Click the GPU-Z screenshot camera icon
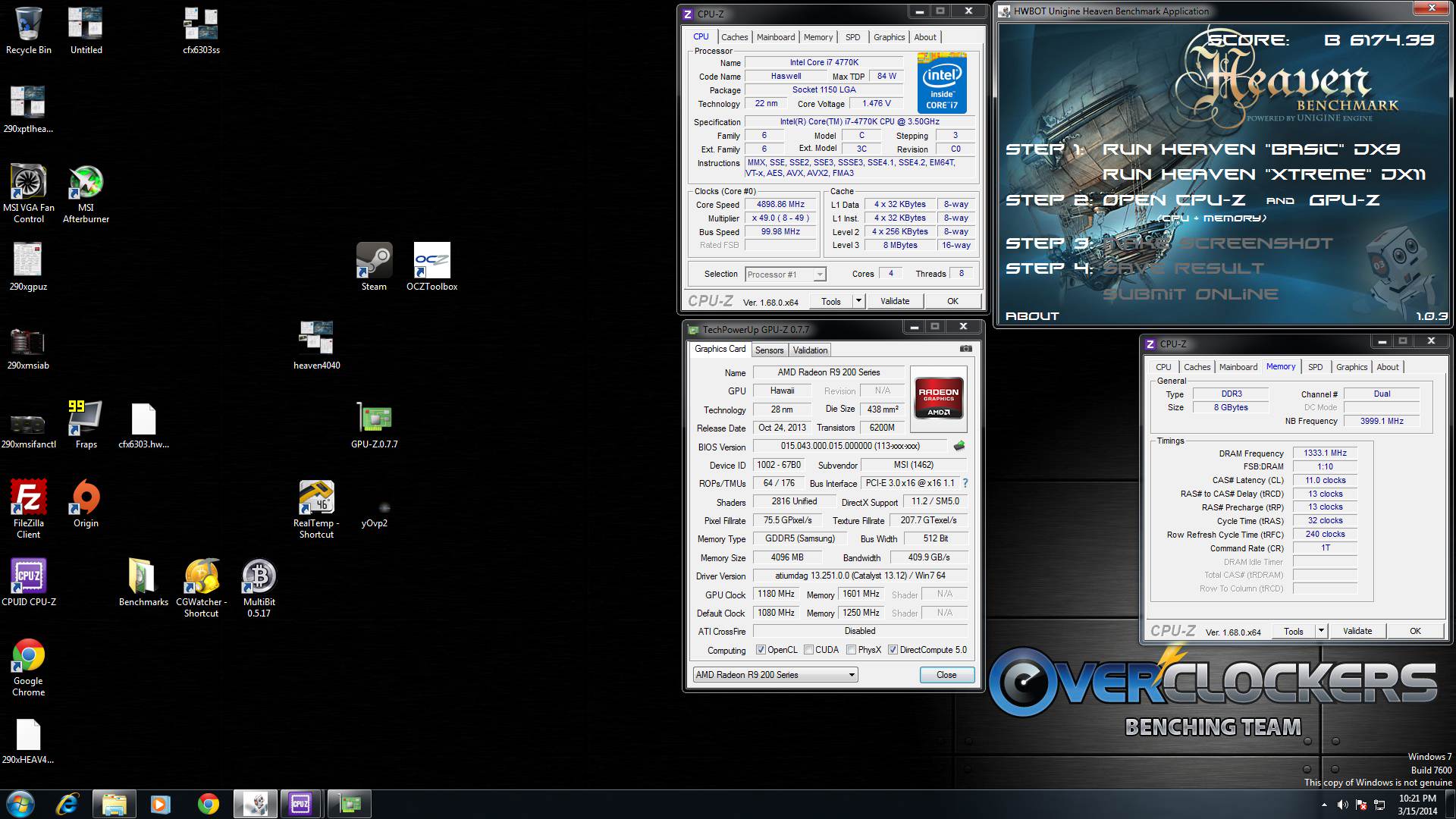 point(965,349)
